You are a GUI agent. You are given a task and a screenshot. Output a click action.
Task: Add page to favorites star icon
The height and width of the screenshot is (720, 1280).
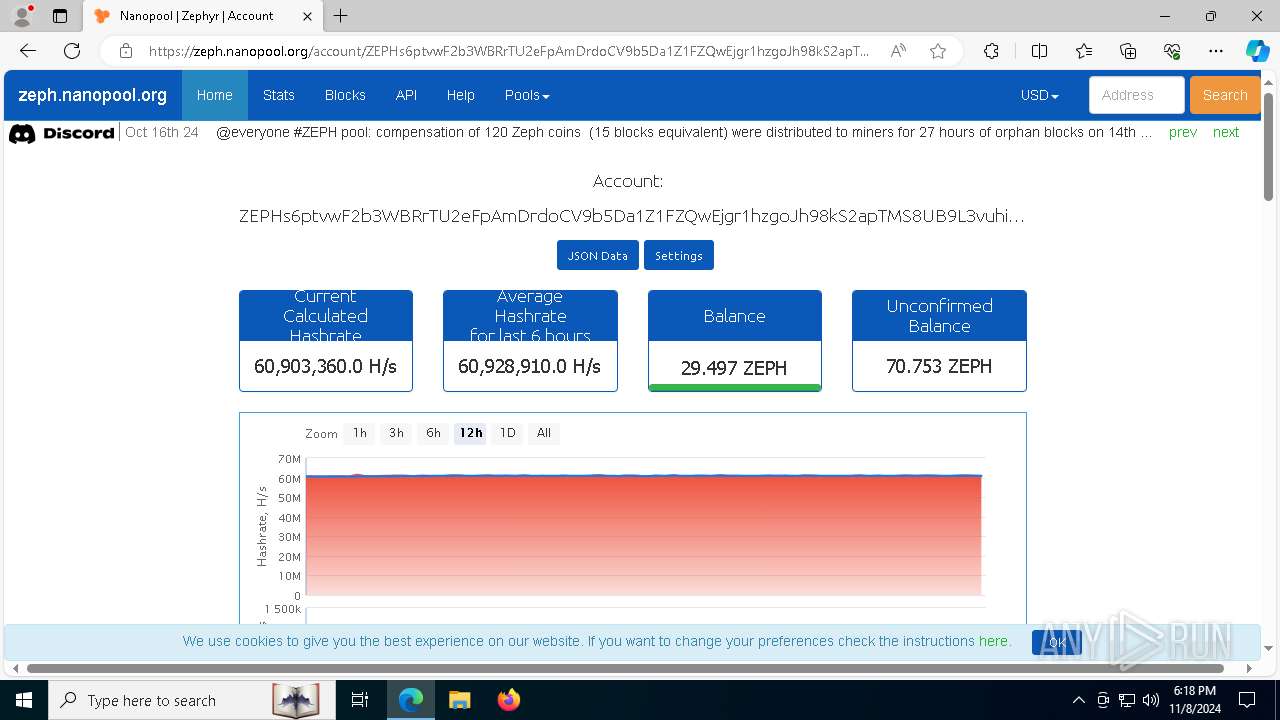(x=938, y=51)
